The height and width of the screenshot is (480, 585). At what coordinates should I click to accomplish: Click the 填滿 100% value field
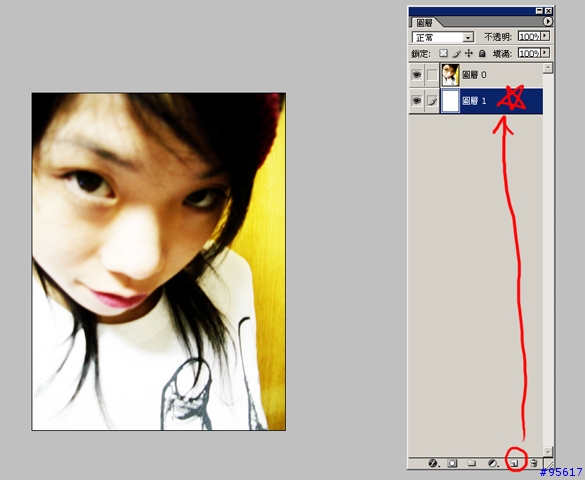pyautogui.click(x=529, y=53)
